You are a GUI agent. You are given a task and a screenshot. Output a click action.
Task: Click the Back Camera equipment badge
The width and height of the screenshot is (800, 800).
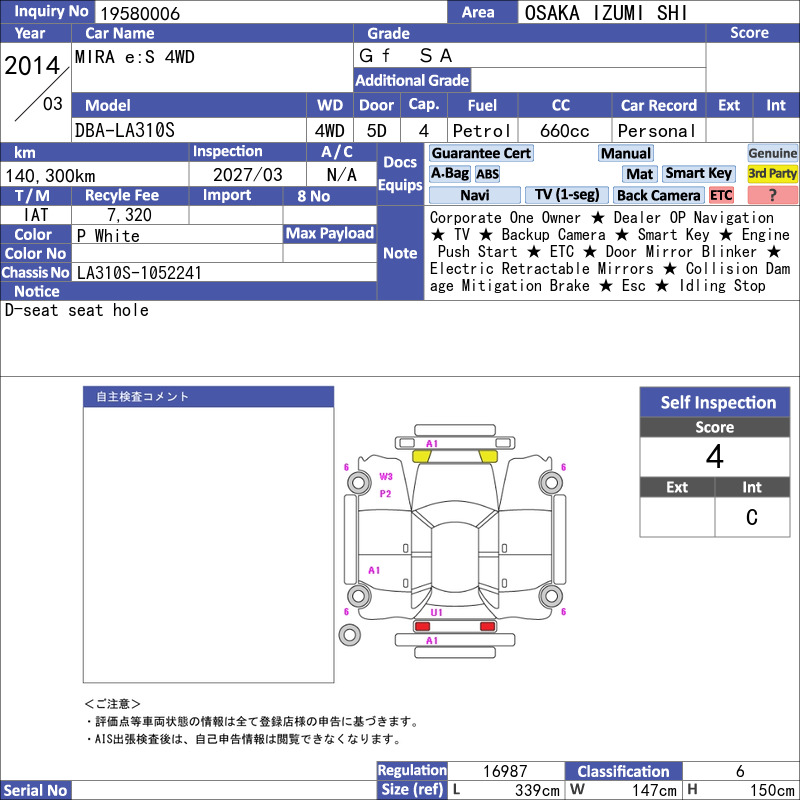point(658,195)
